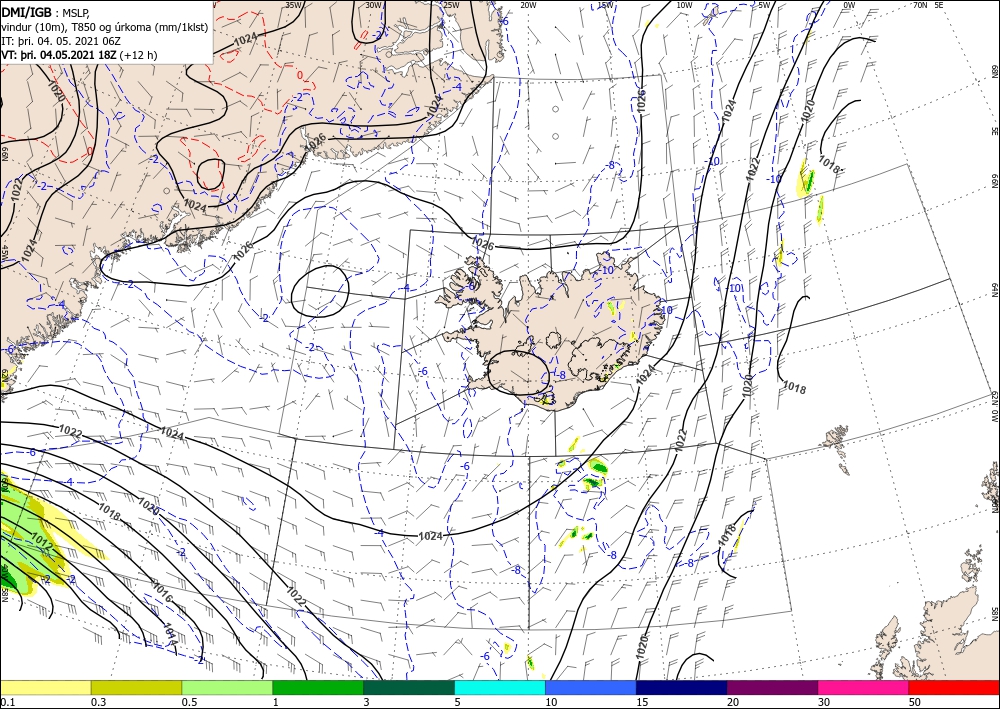Screen dimensions: 1000x709
Task: Click the 0.1 legend value
Action: point(6,702)
